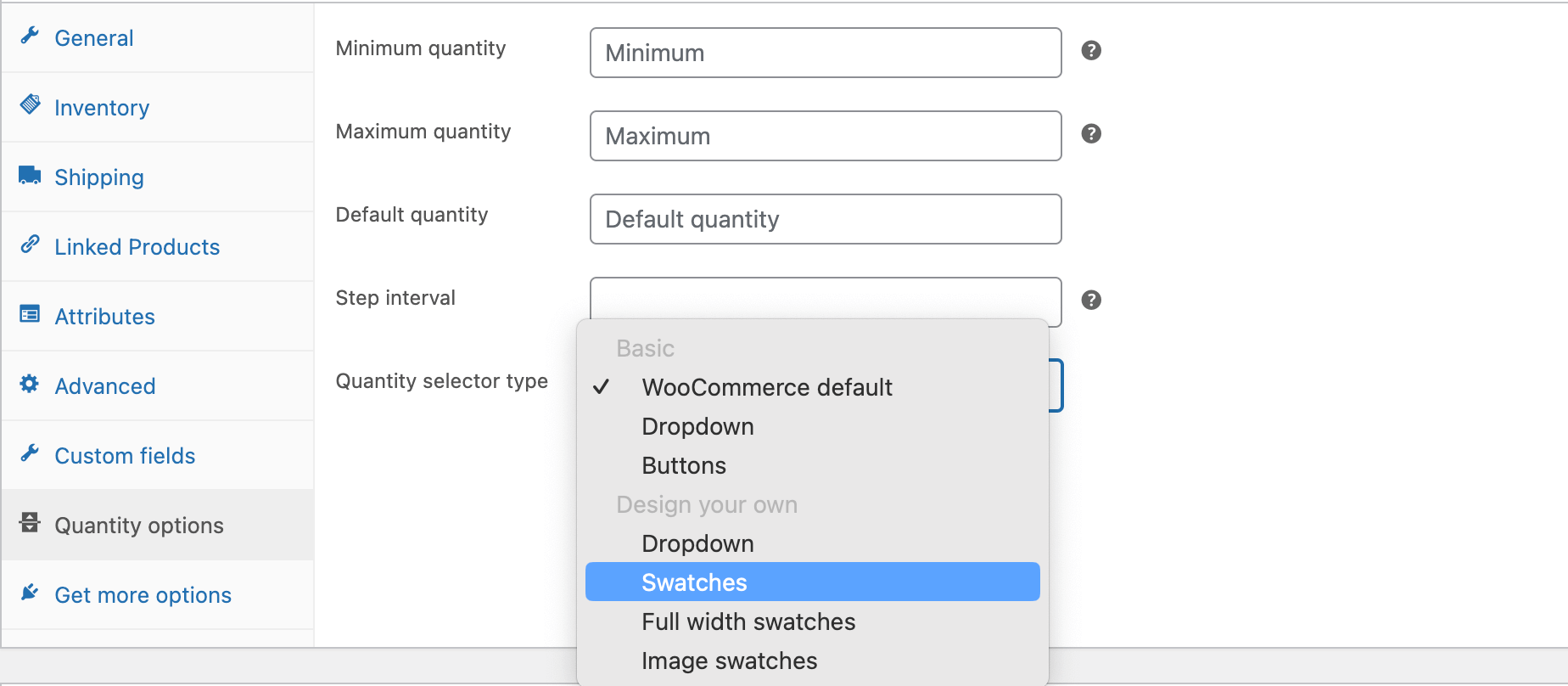
Task: Click the Inventory tag icon
Action: point(30,104)
